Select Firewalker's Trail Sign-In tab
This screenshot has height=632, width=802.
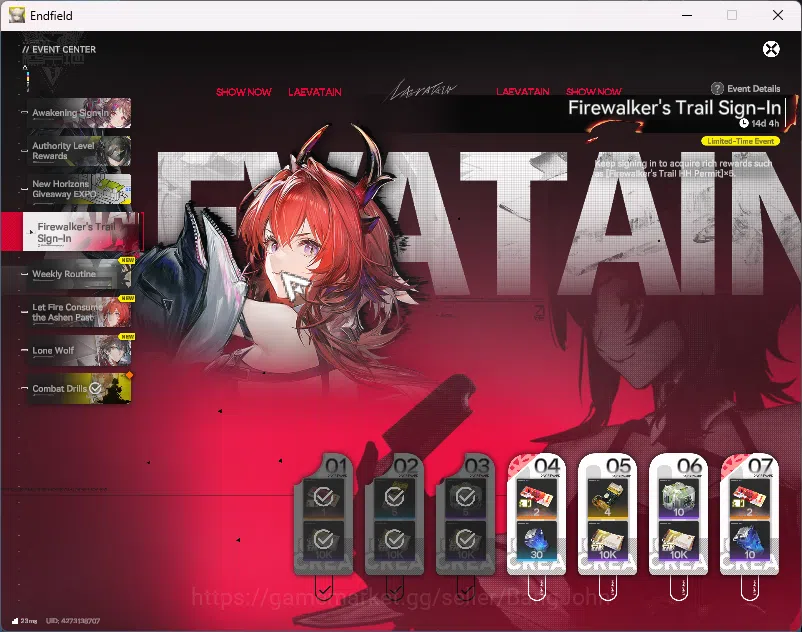tap(82, 232)
